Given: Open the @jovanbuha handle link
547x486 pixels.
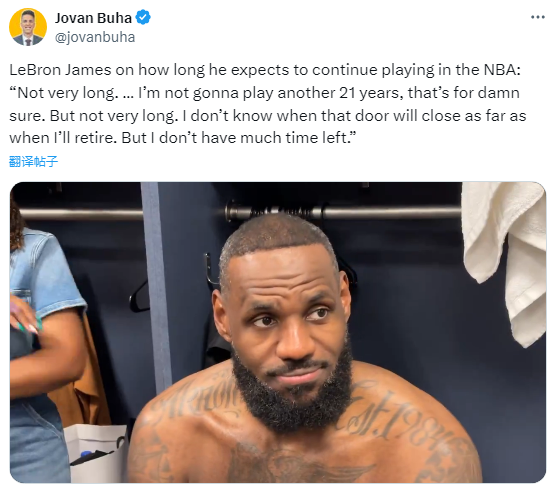Looking at the screenshot, I should pyautogui.click(x=95, y=37).
